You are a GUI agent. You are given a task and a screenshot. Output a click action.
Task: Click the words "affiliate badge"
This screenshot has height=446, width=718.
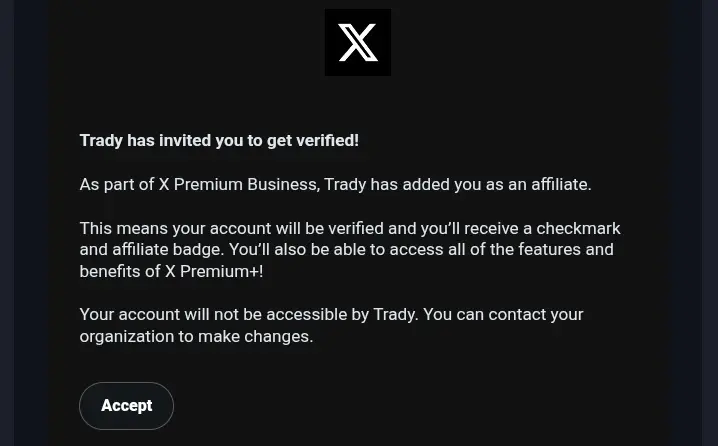(165, 250)
